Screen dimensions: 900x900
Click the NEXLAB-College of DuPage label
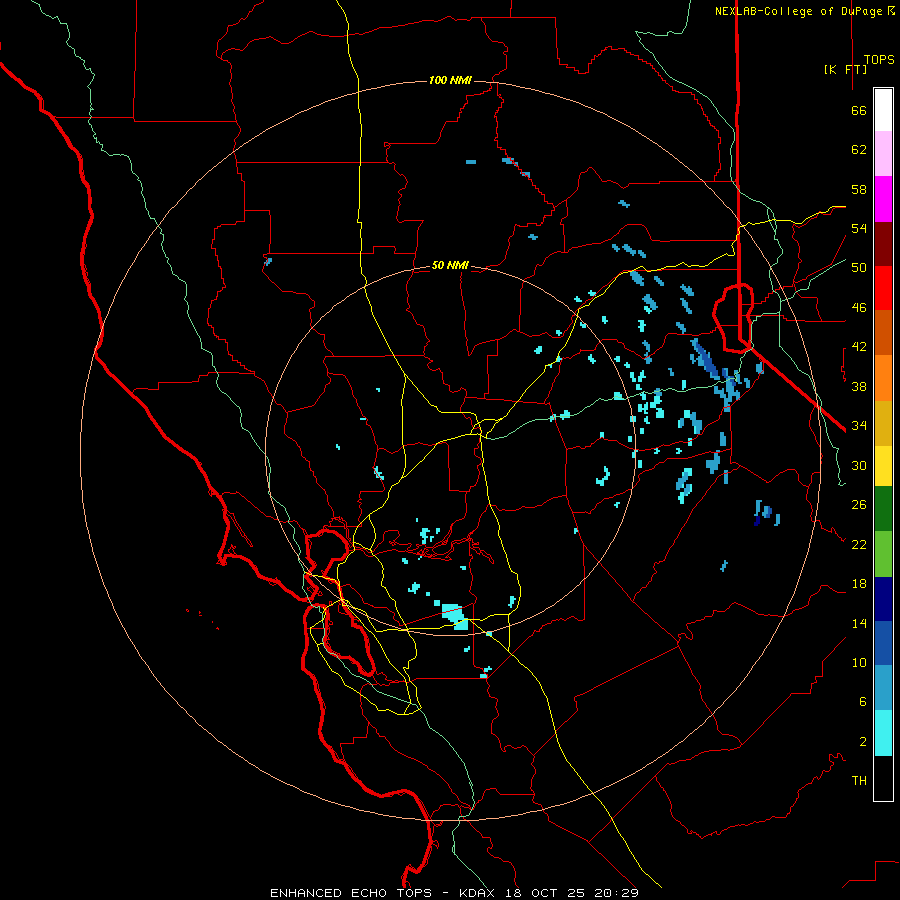(x=804, y=11)
